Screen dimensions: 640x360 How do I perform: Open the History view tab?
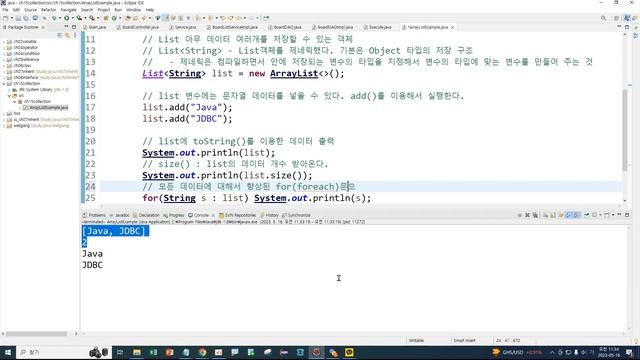[269, 215]
